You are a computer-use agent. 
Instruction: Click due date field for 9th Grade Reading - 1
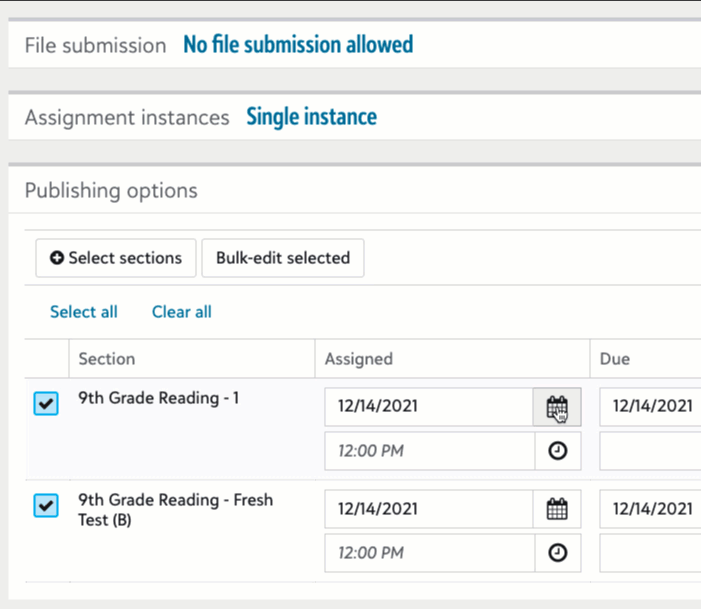pyautogui.click(x=650, y=407)
